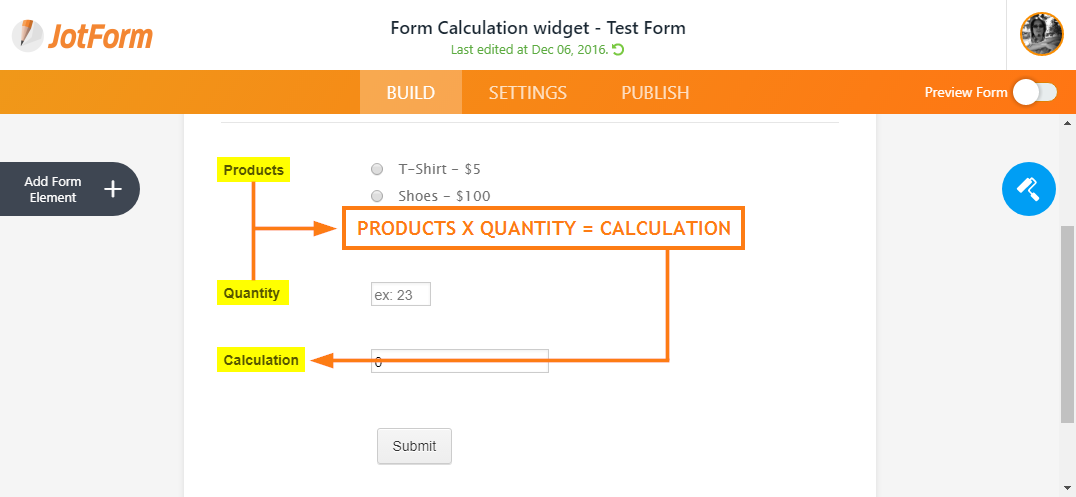Select the T-Shirt – $5 option

377,169
